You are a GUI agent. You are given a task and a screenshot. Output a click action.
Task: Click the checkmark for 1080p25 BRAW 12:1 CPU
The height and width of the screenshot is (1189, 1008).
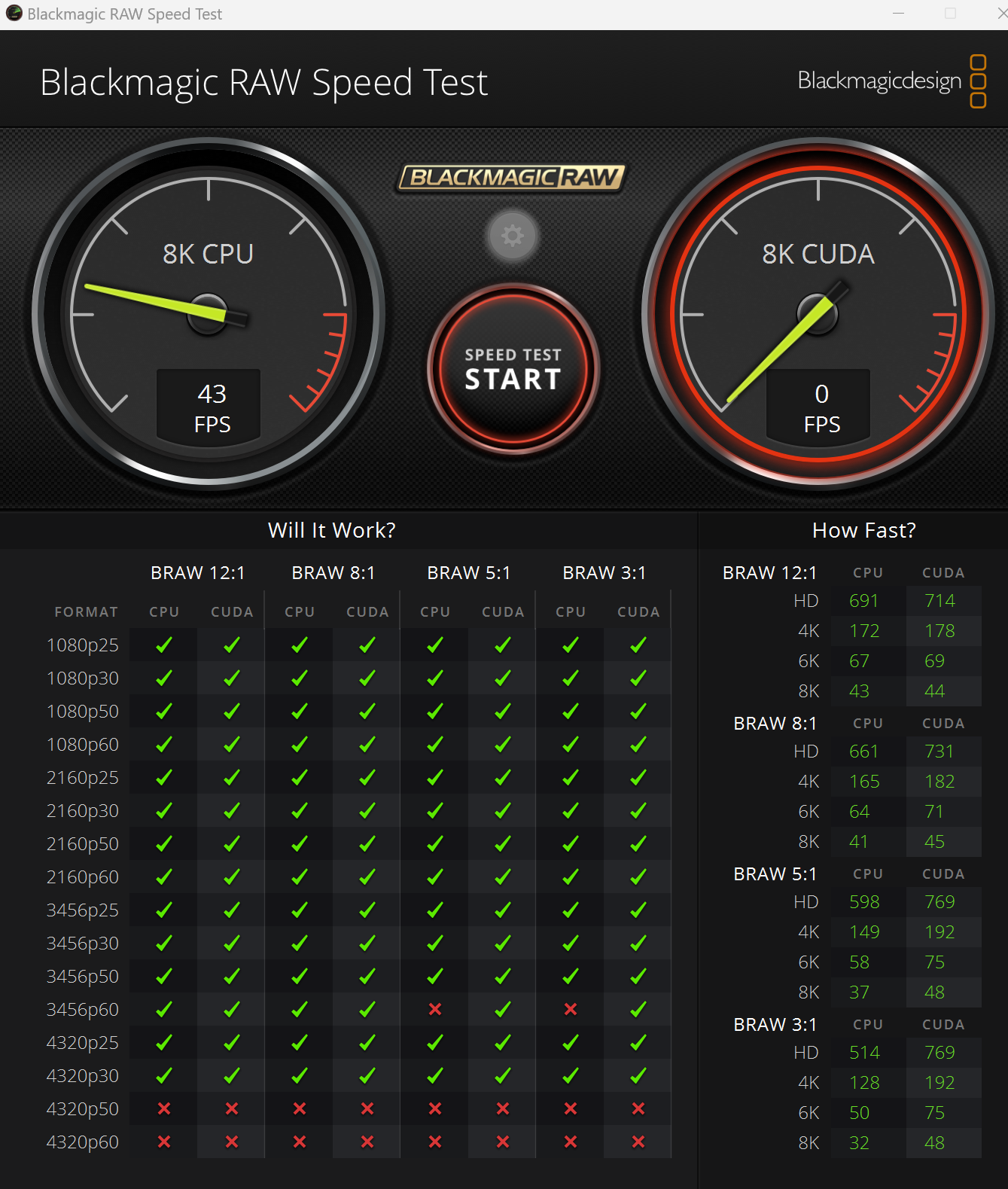point(164,645)
